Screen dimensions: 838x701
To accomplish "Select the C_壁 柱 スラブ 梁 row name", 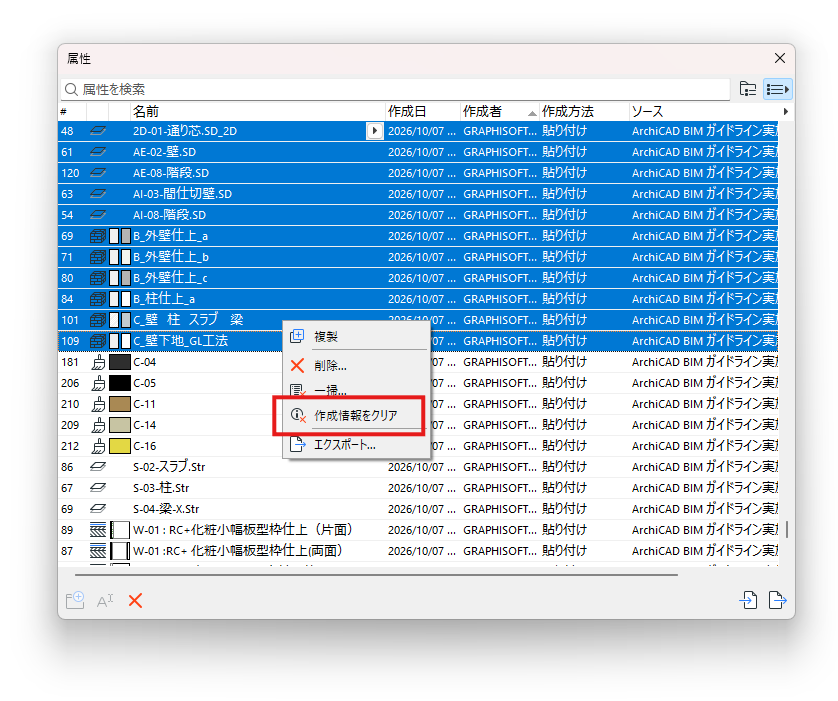I will pos(188,320).
